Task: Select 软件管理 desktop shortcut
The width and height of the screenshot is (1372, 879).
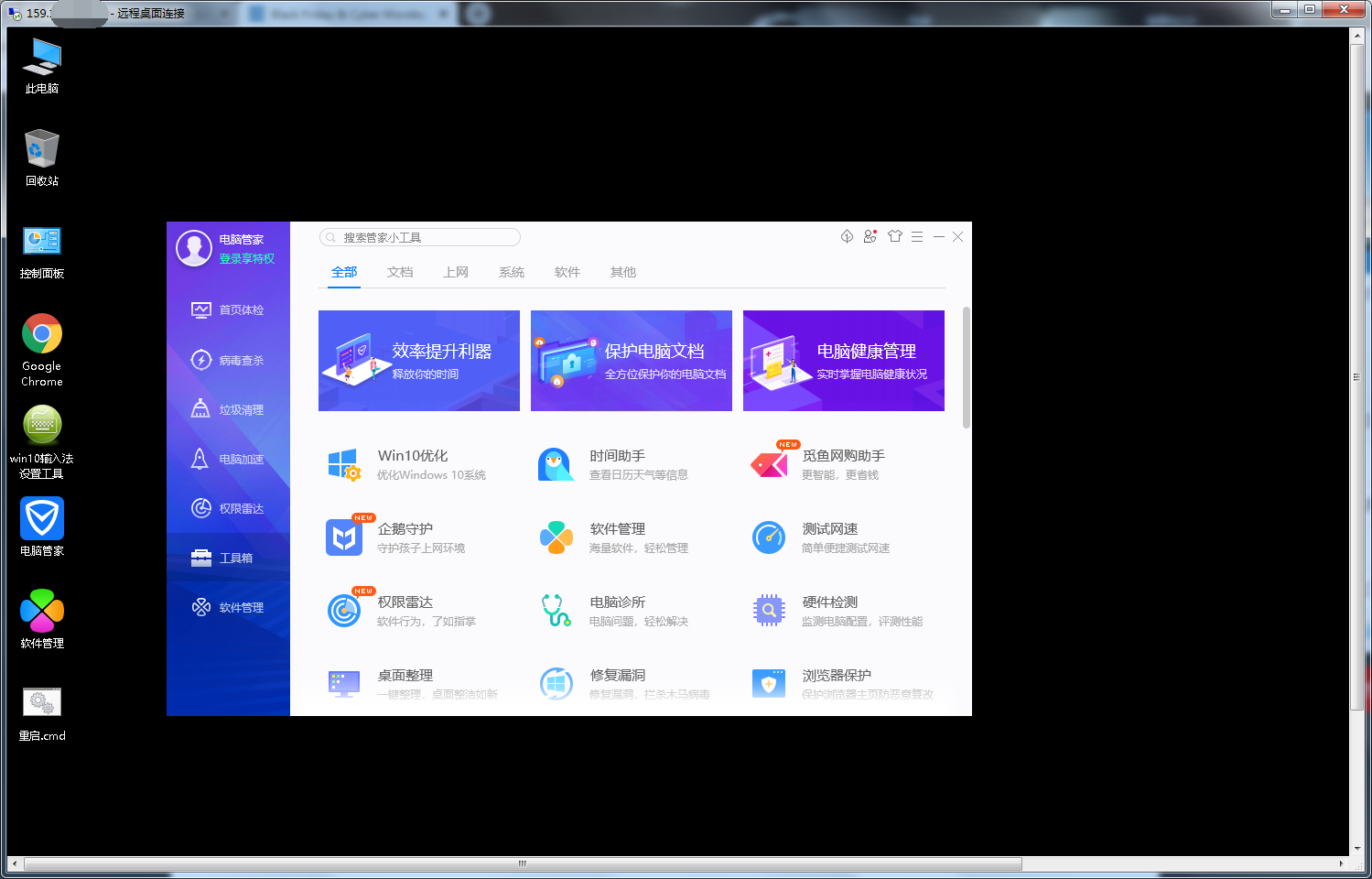Action: coord(42,620)
